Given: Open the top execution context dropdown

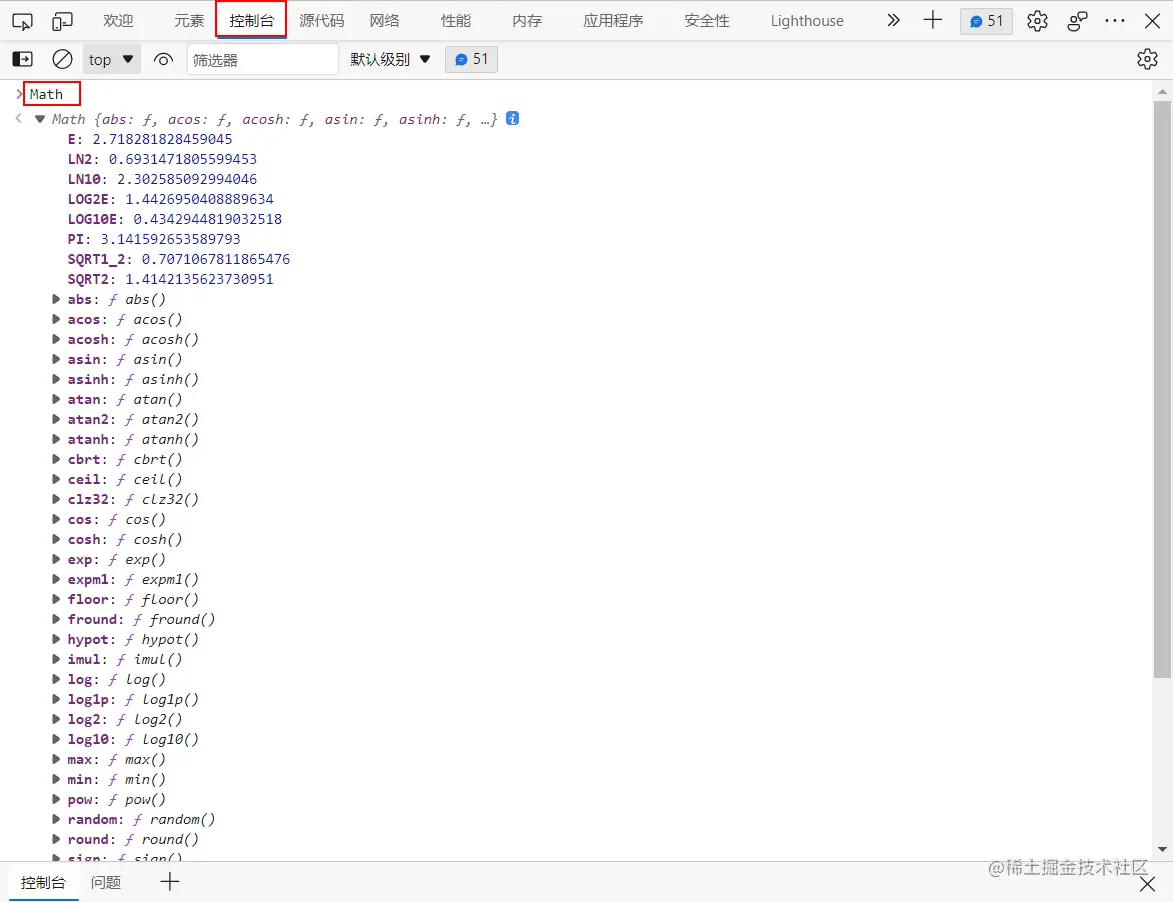Looking at the screenshot, I should coord(111,59).
